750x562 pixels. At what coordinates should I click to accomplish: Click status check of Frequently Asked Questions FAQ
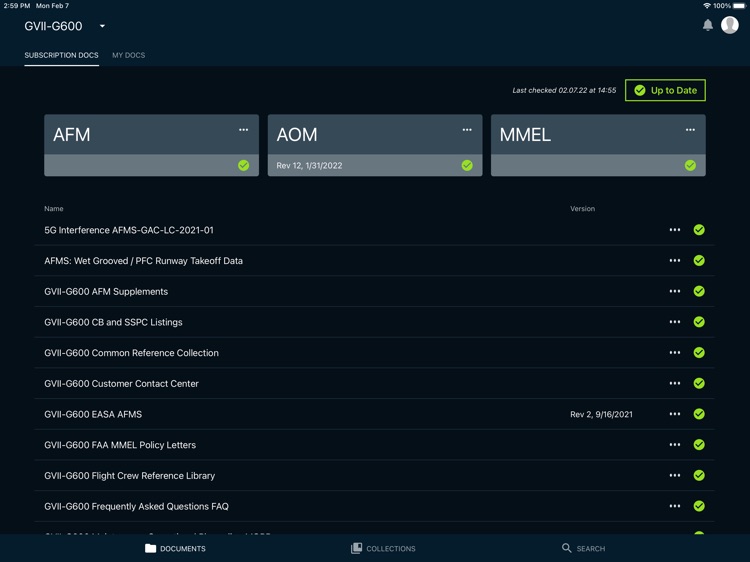[x=699, y=506]
